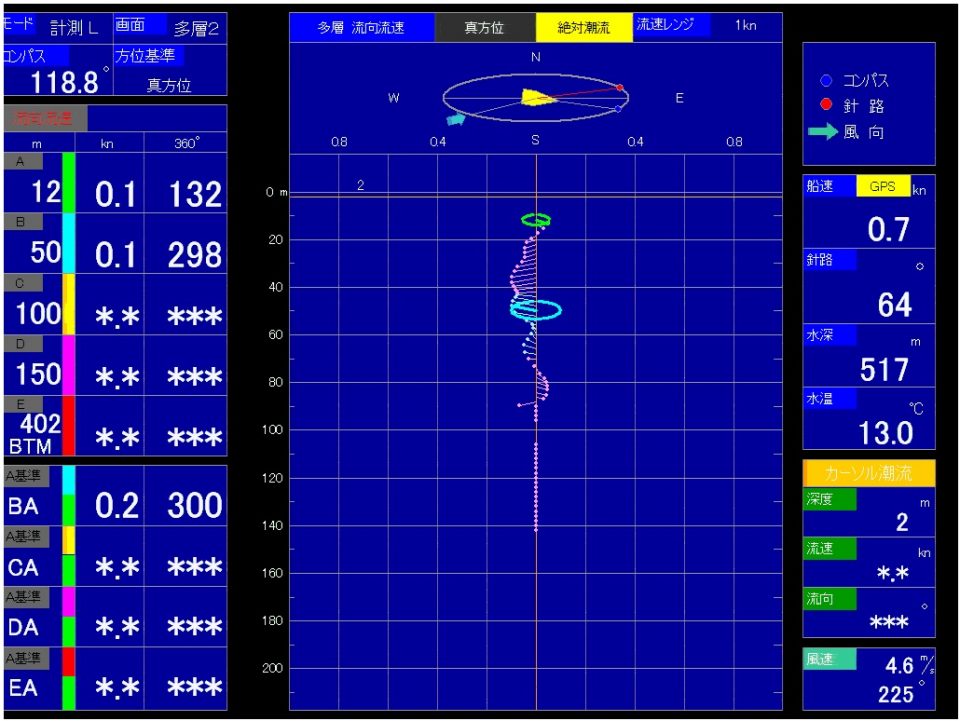
Task: Select the 多層 流向流速 tab
Action: [x=361, y=28]
